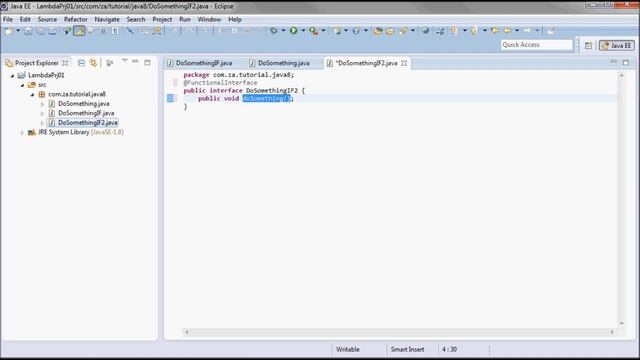Screen dimensions: 640x360
Task: Click the Run Last Tool external tools icon
Action: [313, 31]
